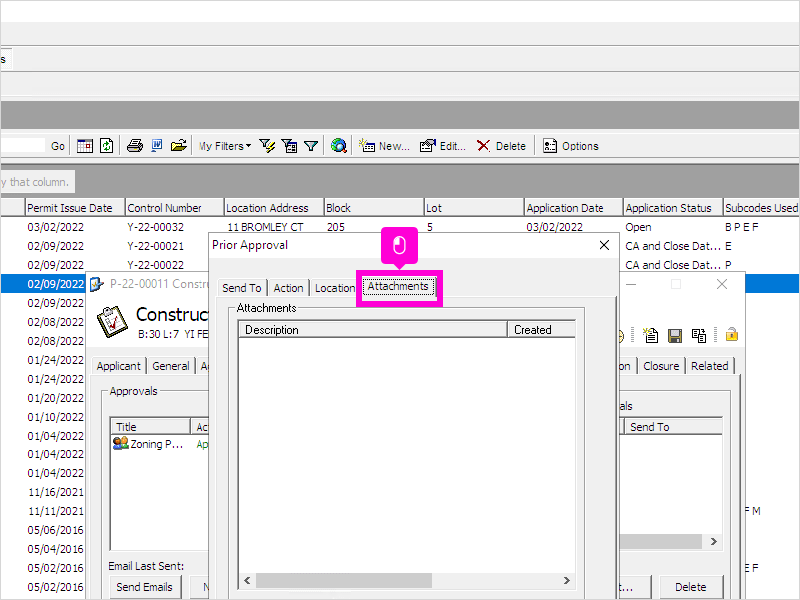Click the plain funnel filter icon
800x600 pixels.
tap(311, 146)
